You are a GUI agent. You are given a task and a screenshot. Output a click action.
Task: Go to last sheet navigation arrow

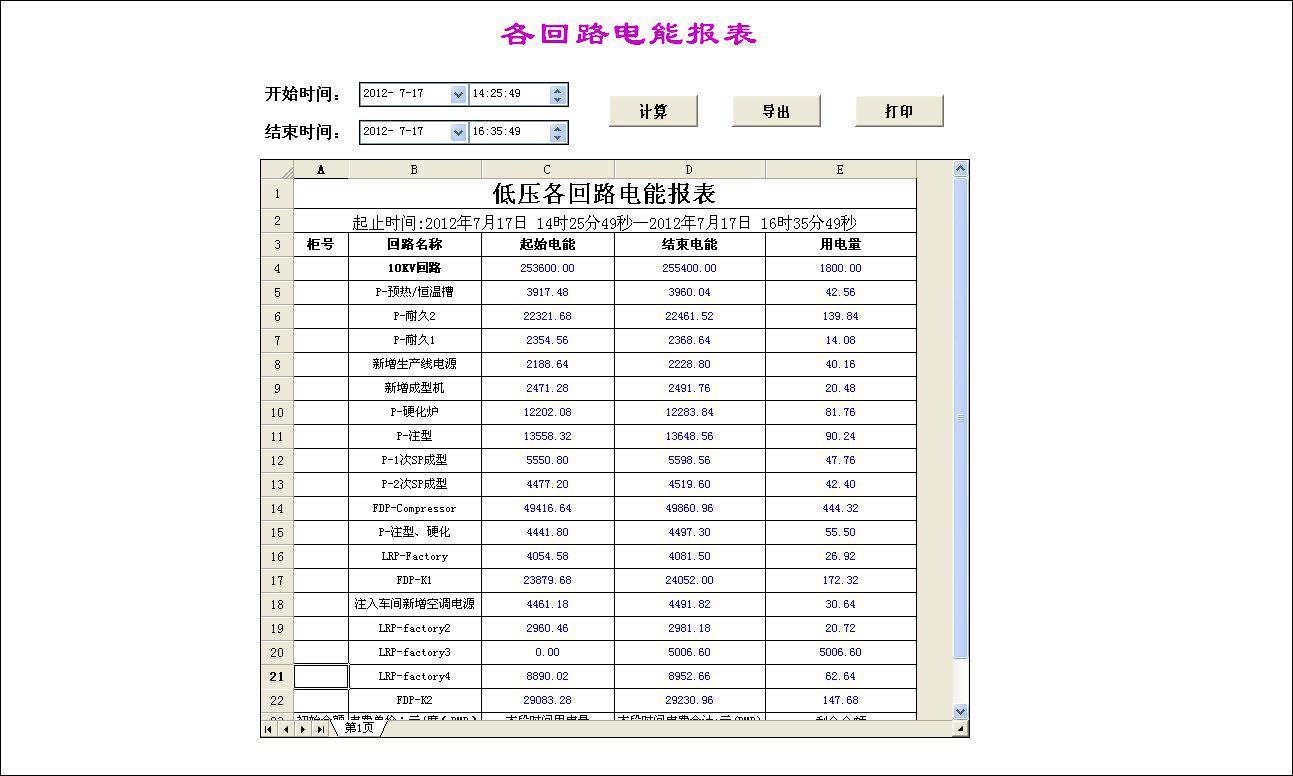(x=320, y=729)
